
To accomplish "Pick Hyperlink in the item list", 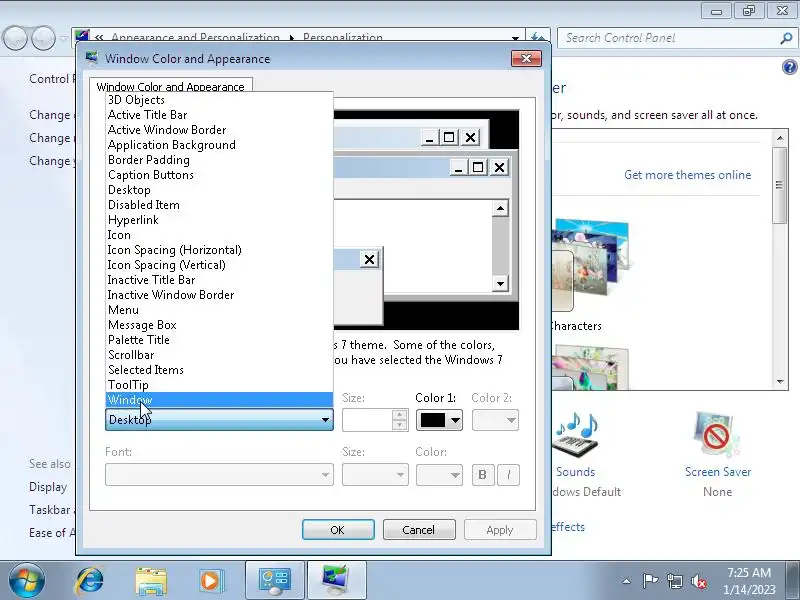I will (219, 220).
